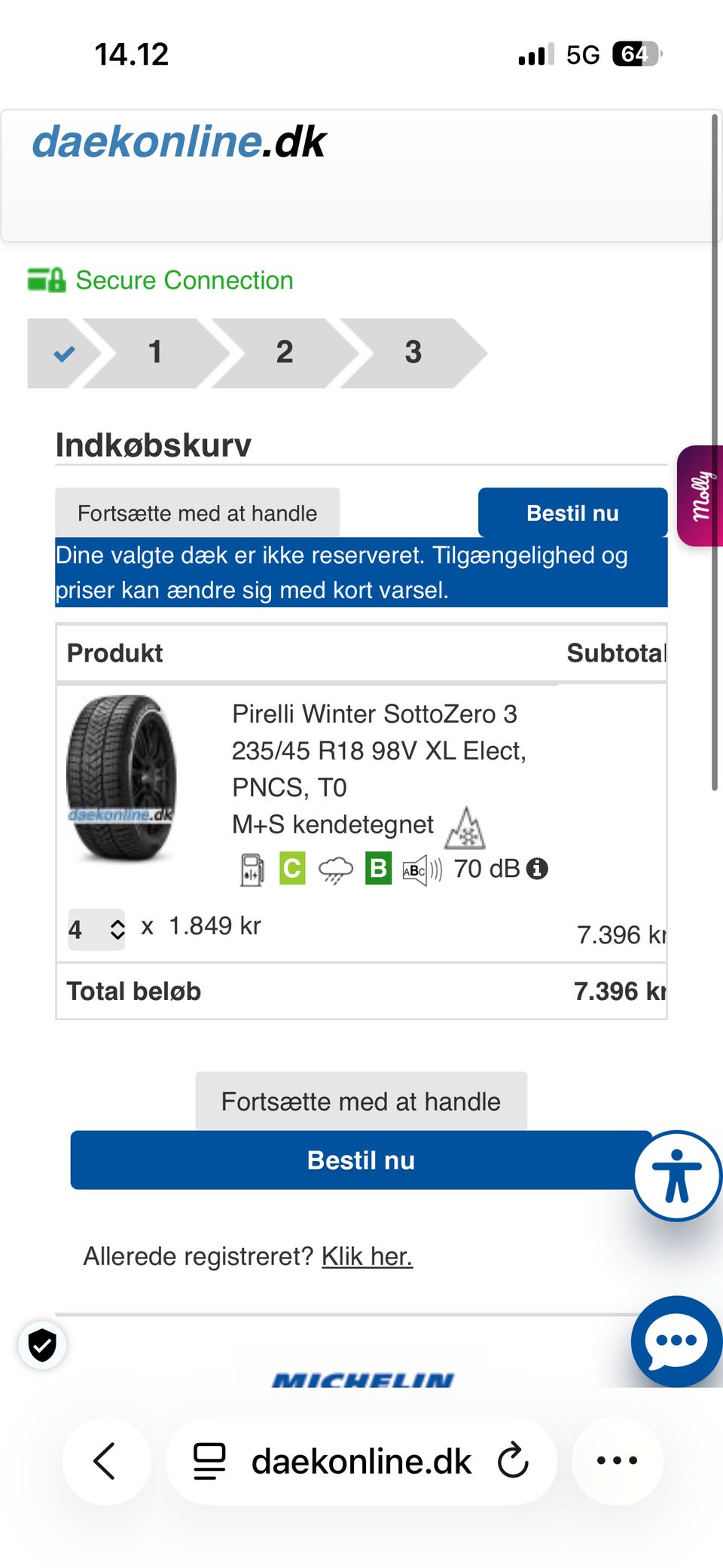723x1568 pixels.
Task: Open the live chat bubble
Action: [676, 1341]
